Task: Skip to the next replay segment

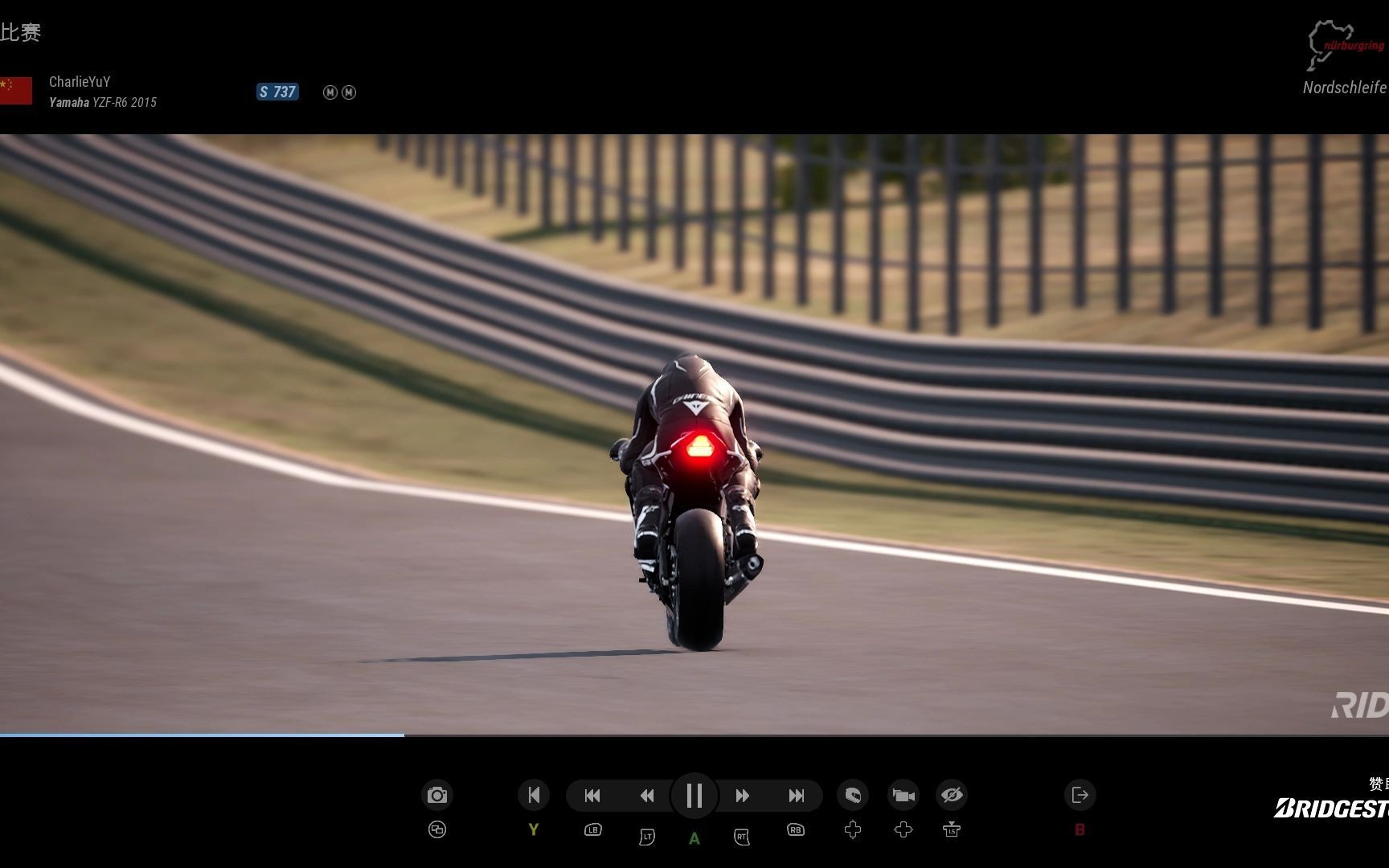Action: click(x=796, y=796)
